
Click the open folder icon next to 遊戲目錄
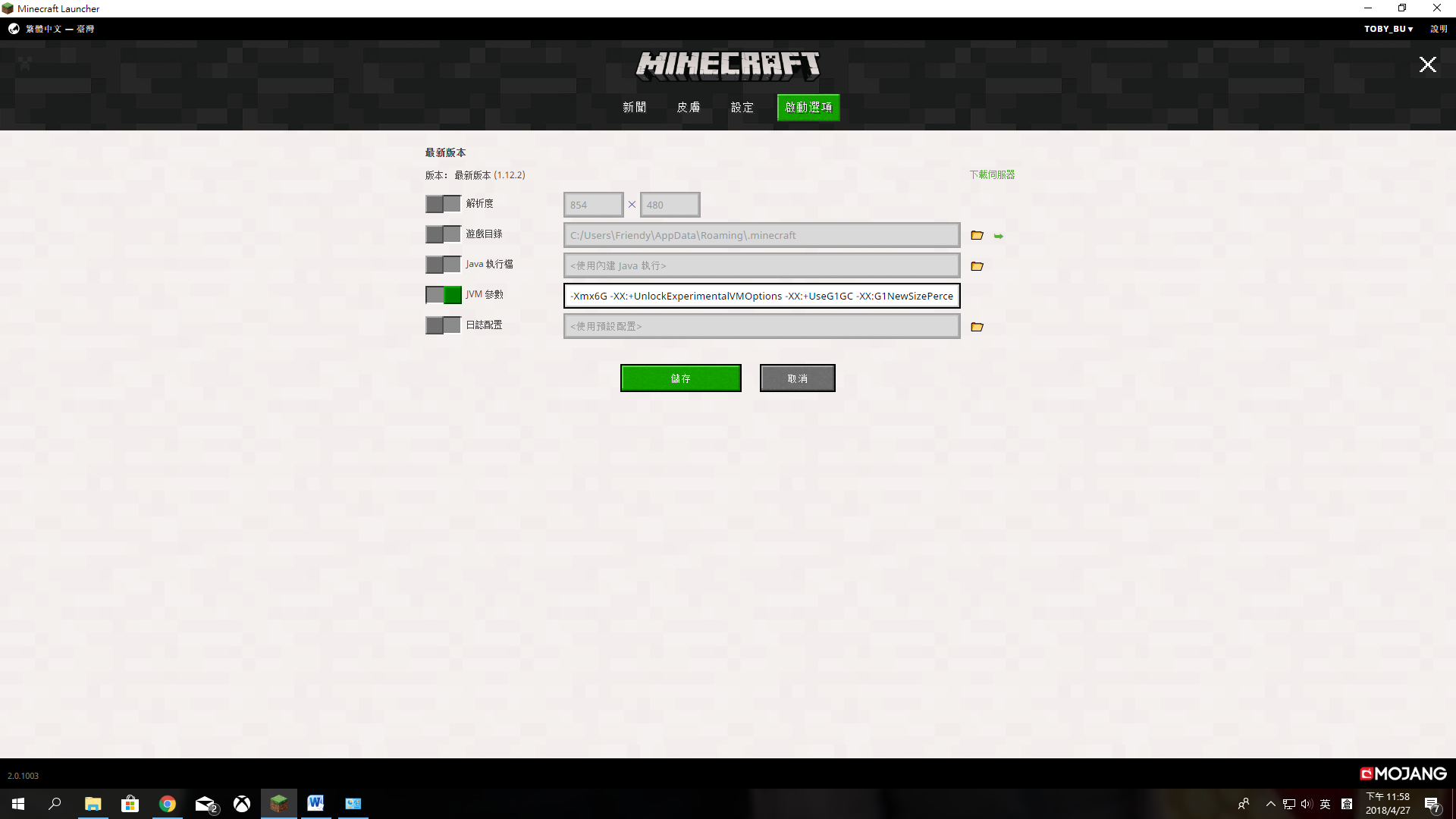977,235
